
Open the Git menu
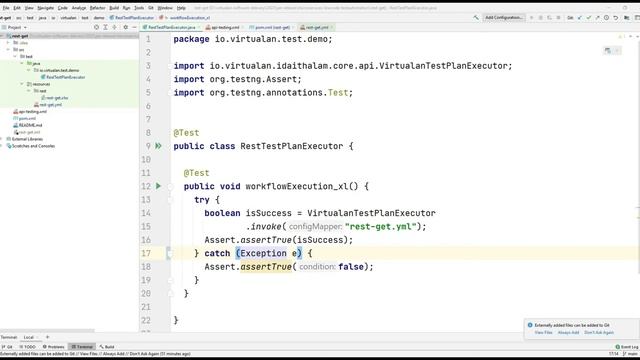[151, 8]
